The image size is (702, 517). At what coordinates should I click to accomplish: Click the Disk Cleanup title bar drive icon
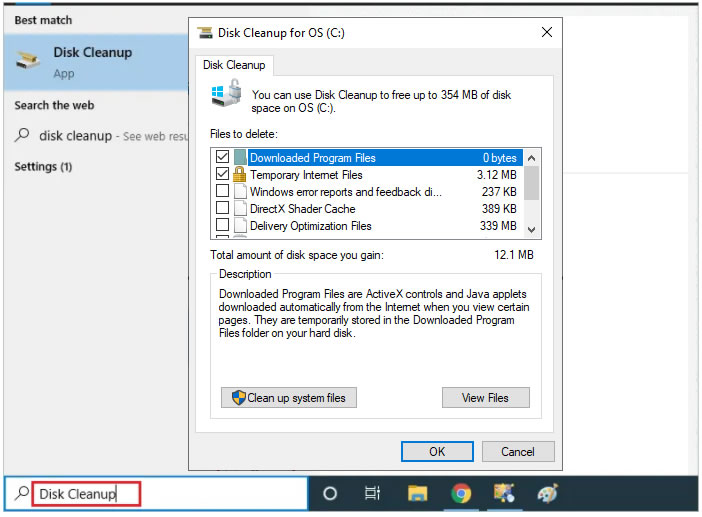(x=205, y=33)
